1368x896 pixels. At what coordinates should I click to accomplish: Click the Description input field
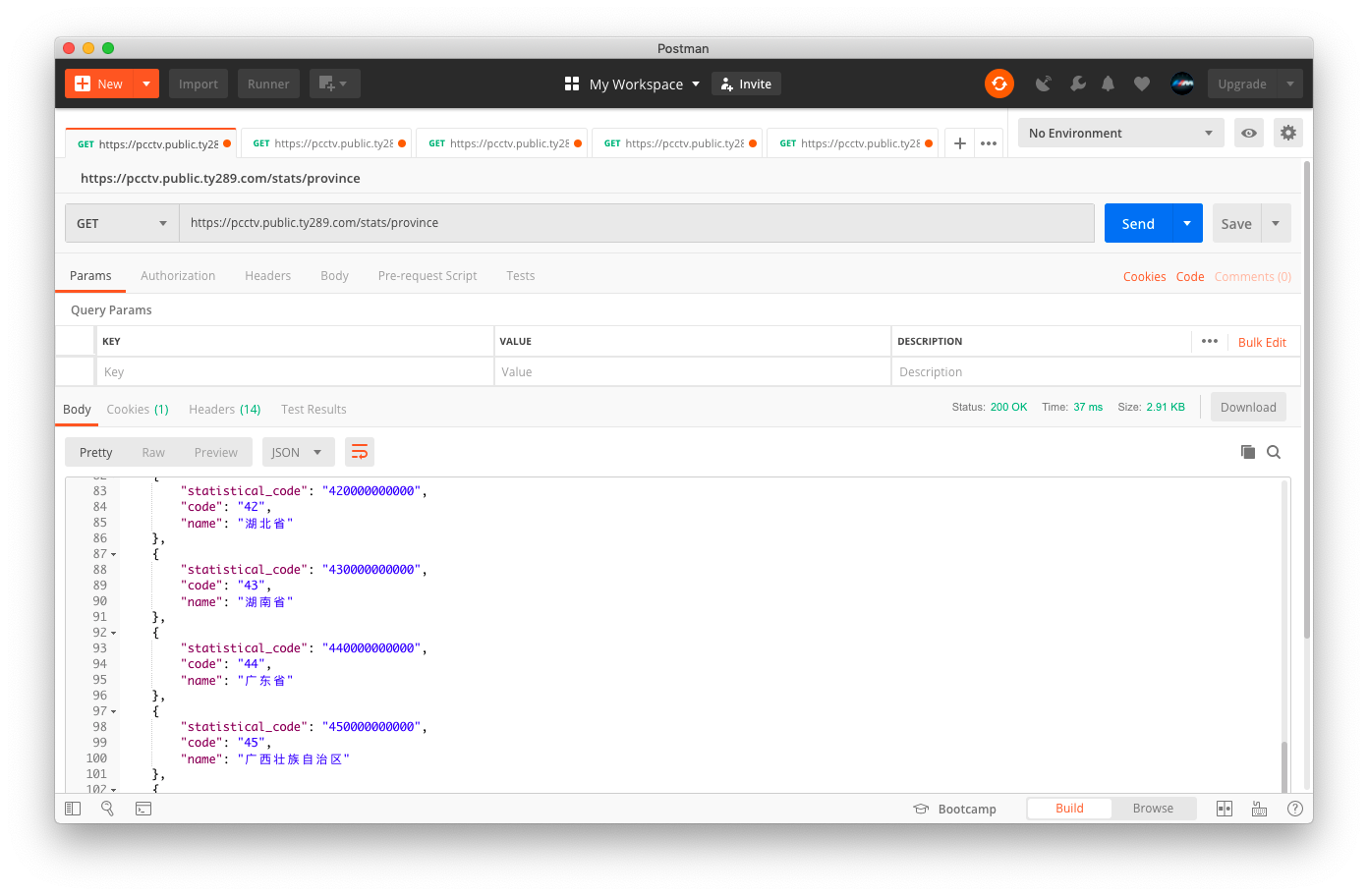[1096, 371]
